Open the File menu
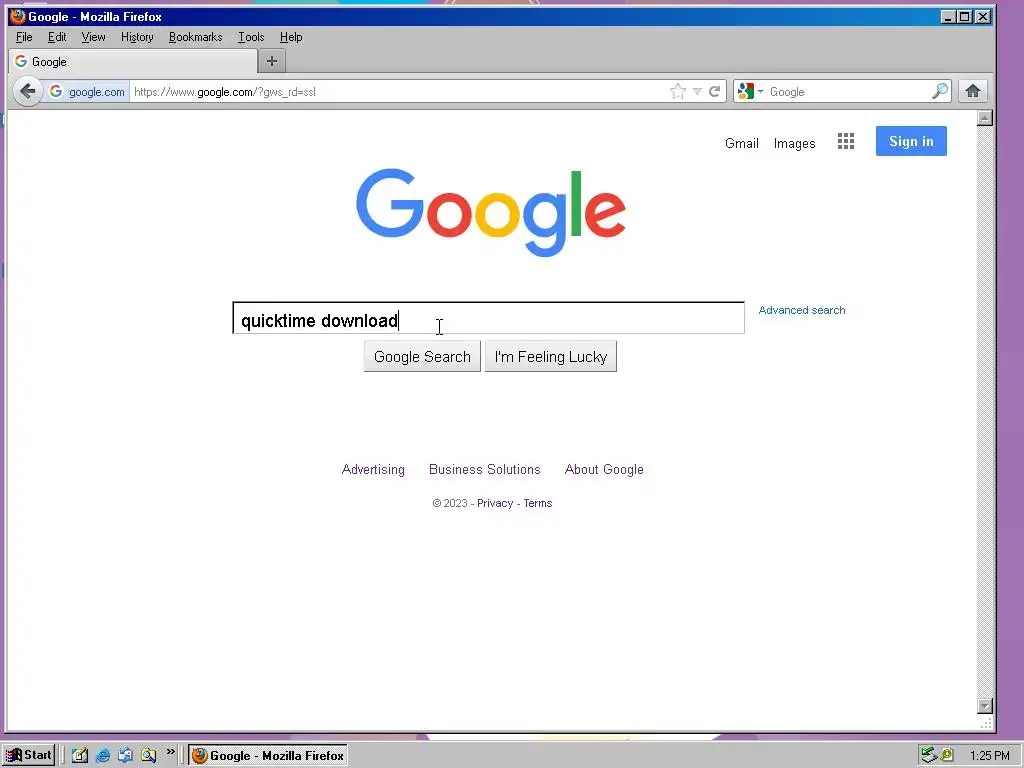This screenshot has height=768, width=1024. [24, 37]
